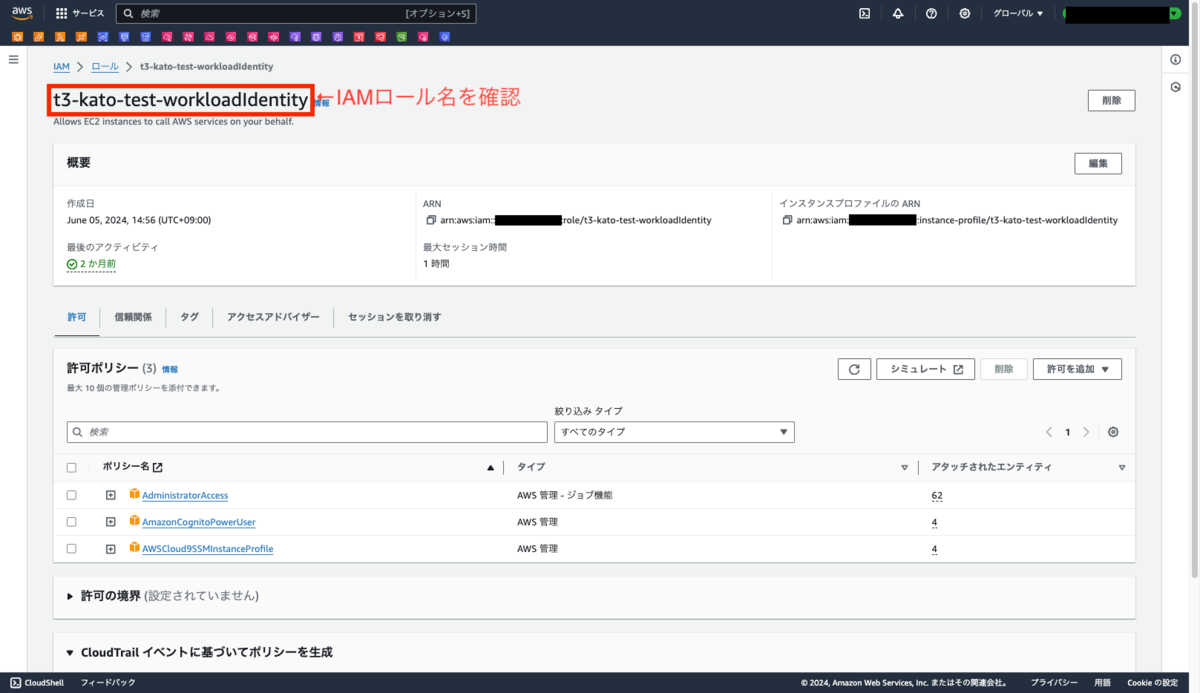Click the magnifier icon in top search

127,14
